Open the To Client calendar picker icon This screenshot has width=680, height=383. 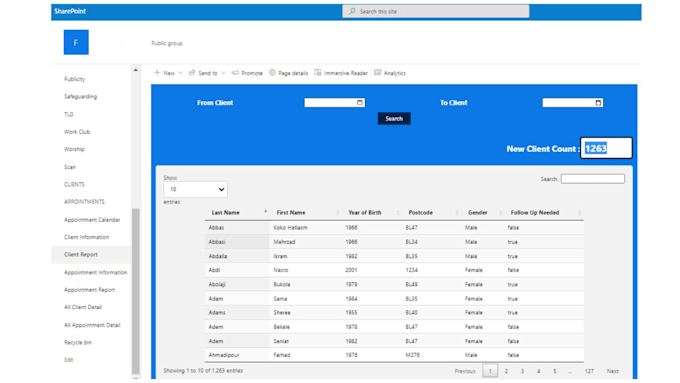598,103
